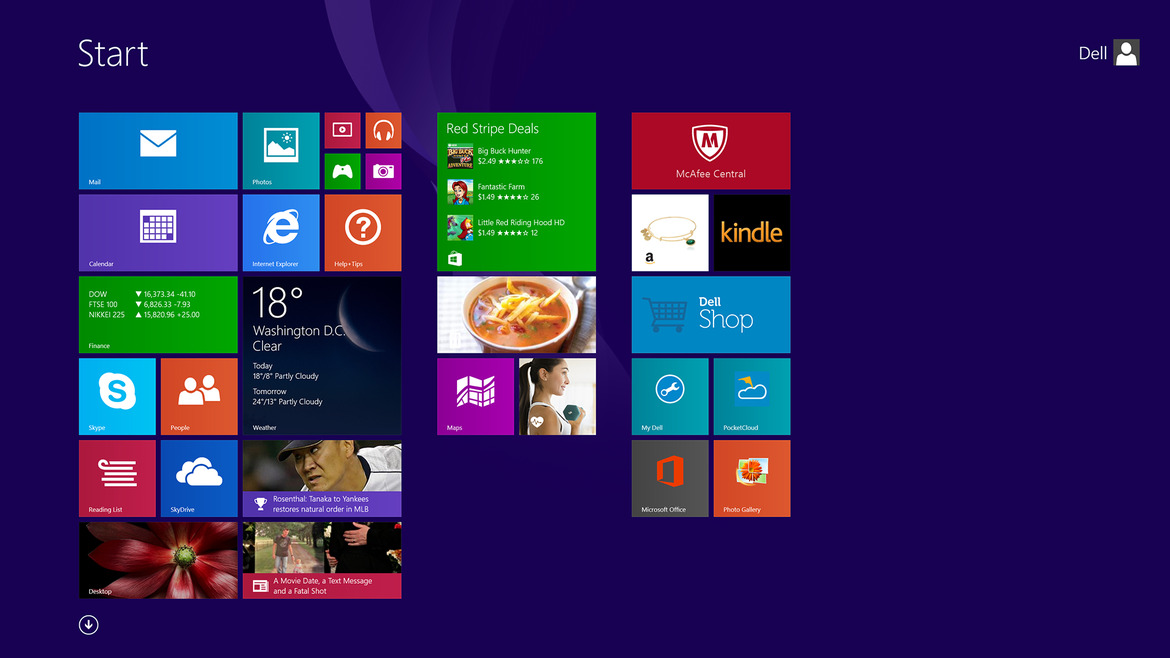Open the People tile

tap(199, 396)
